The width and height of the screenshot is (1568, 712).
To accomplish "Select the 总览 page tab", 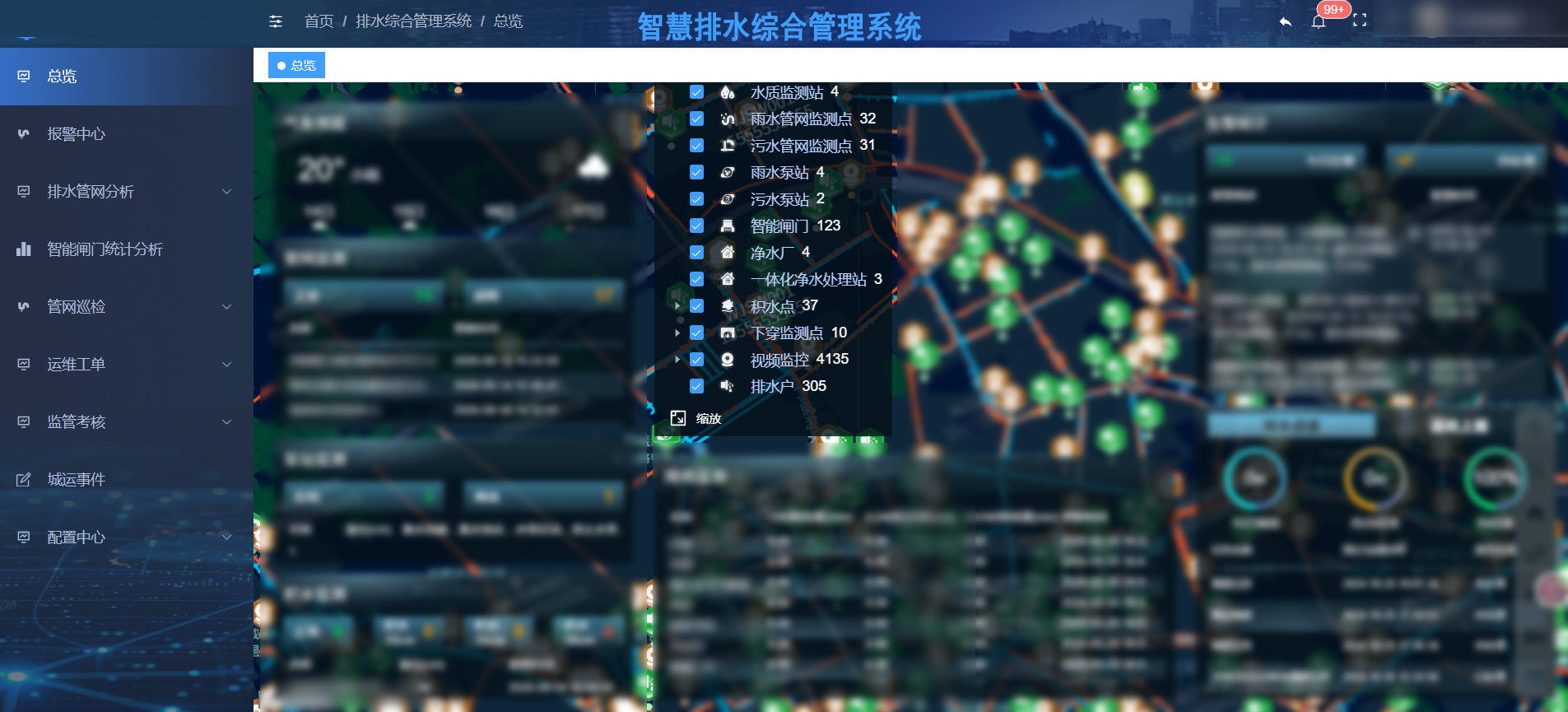I will (296, 65).
